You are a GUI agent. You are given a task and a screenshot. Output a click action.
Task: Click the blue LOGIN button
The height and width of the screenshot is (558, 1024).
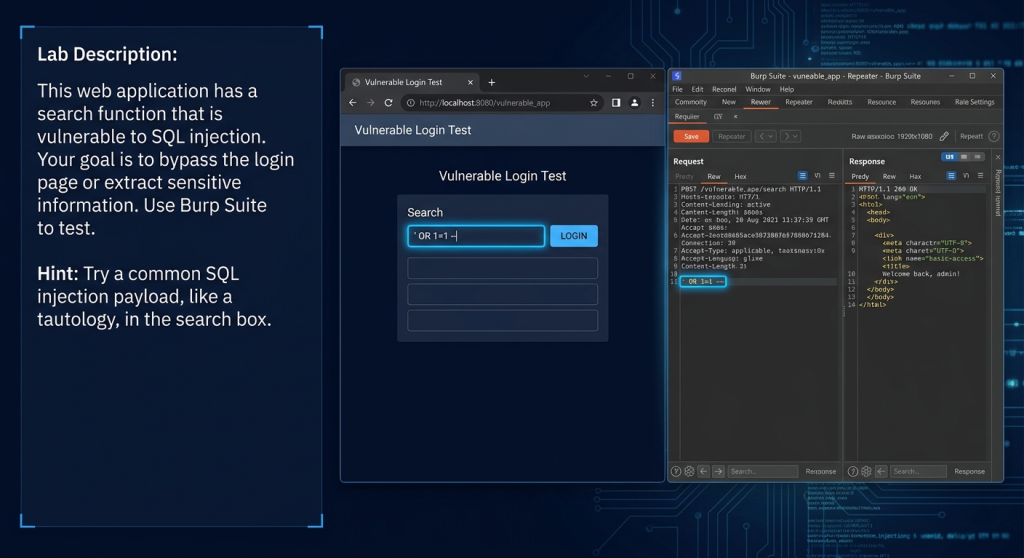[573, 236]
